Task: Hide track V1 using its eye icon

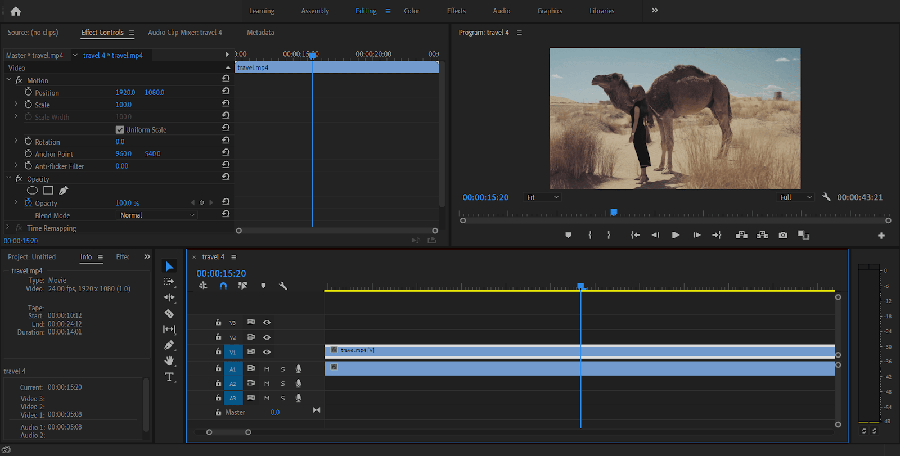Action: pyautogui.click(x=267, y=352)
